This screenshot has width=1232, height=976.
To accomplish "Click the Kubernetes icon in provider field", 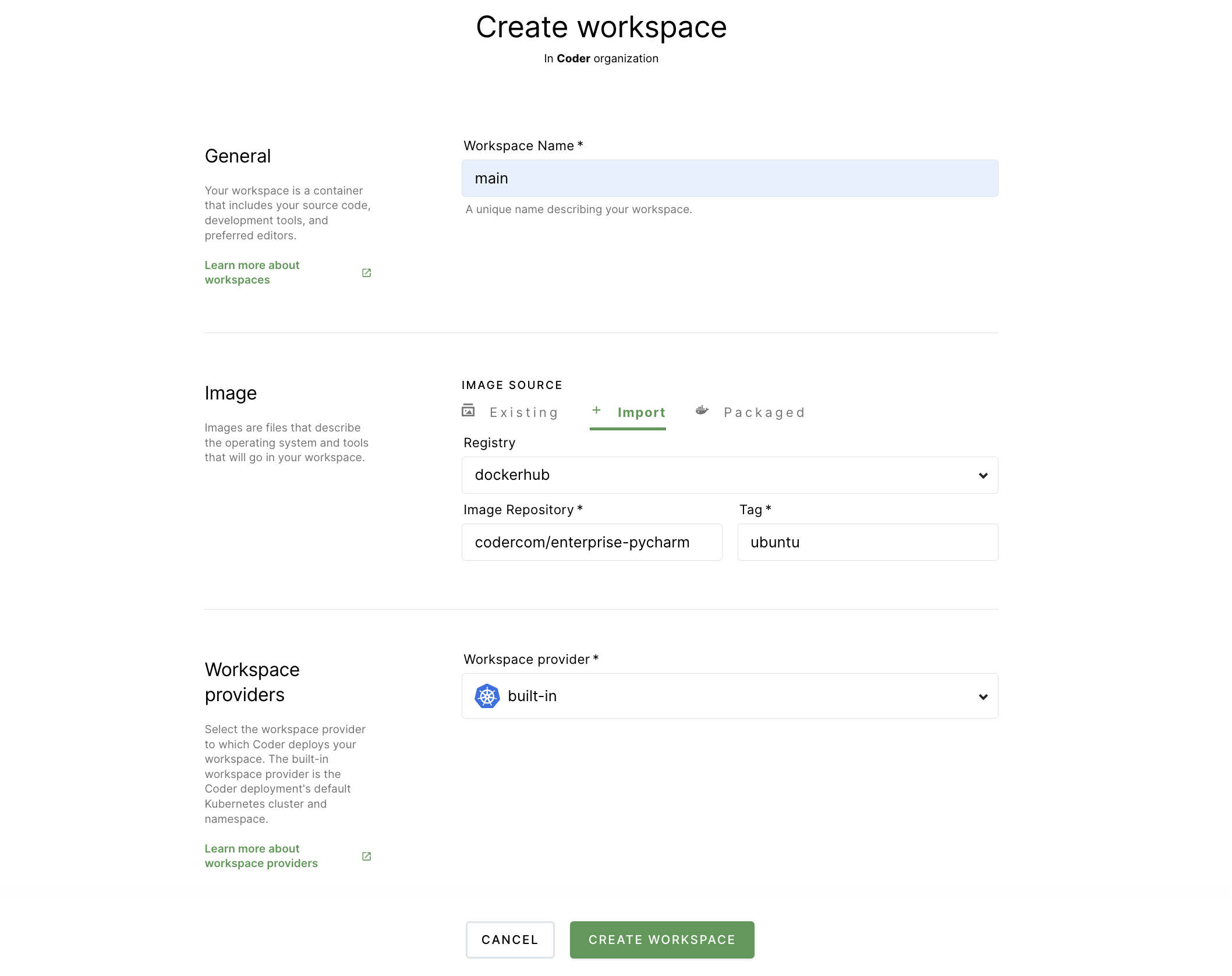I will (487, 696).
